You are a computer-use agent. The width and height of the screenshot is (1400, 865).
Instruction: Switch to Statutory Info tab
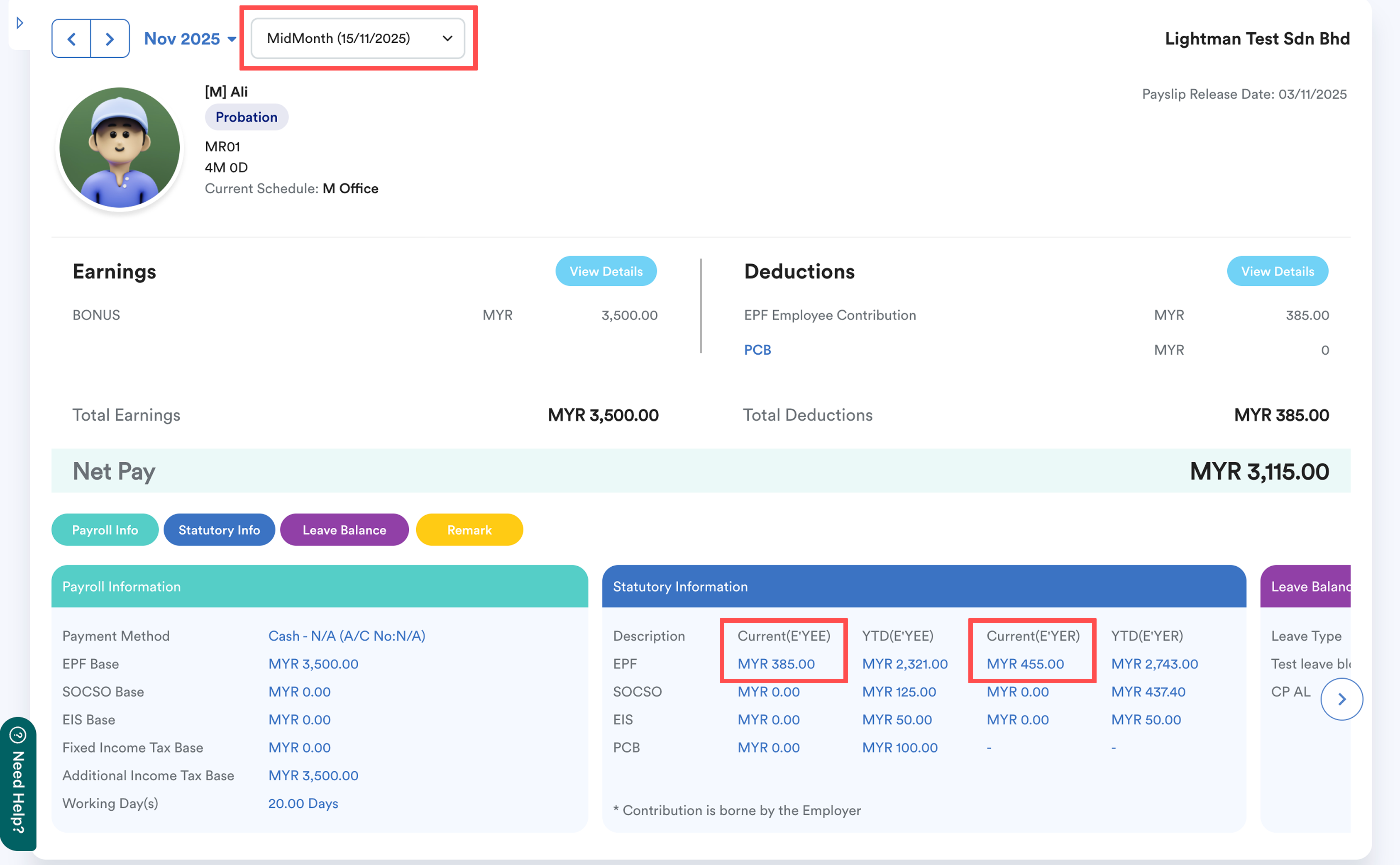[219, 530]
